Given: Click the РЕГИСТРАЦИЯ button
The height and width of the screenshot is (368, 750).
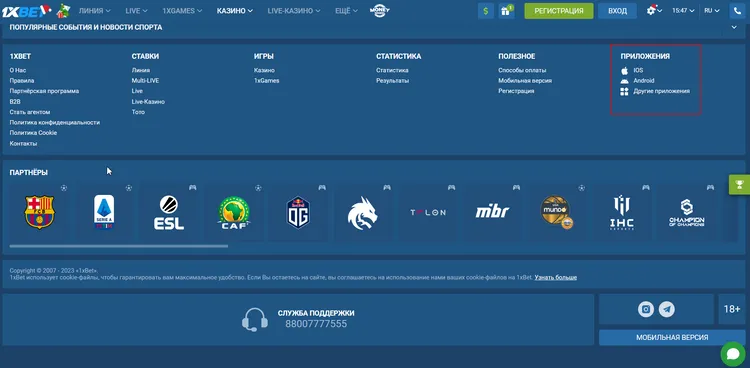Looking at the screenshot, I should tap(559, 11).
